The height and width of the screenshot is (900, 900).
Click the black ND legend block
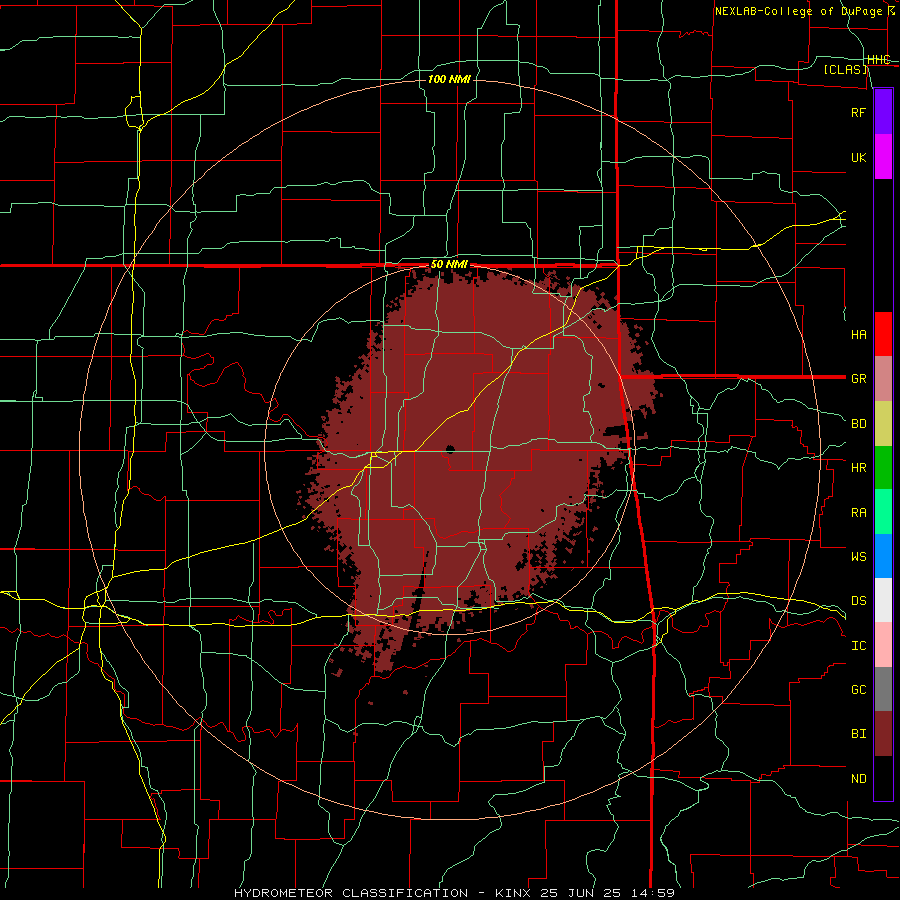click(x=883, y=778)
